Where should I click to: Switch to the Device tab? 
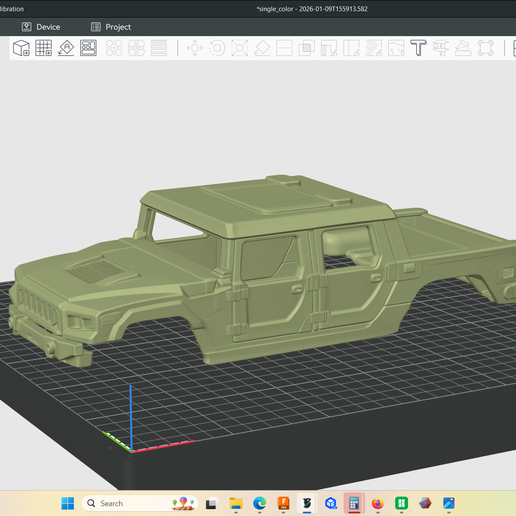[x=41, y=27]
